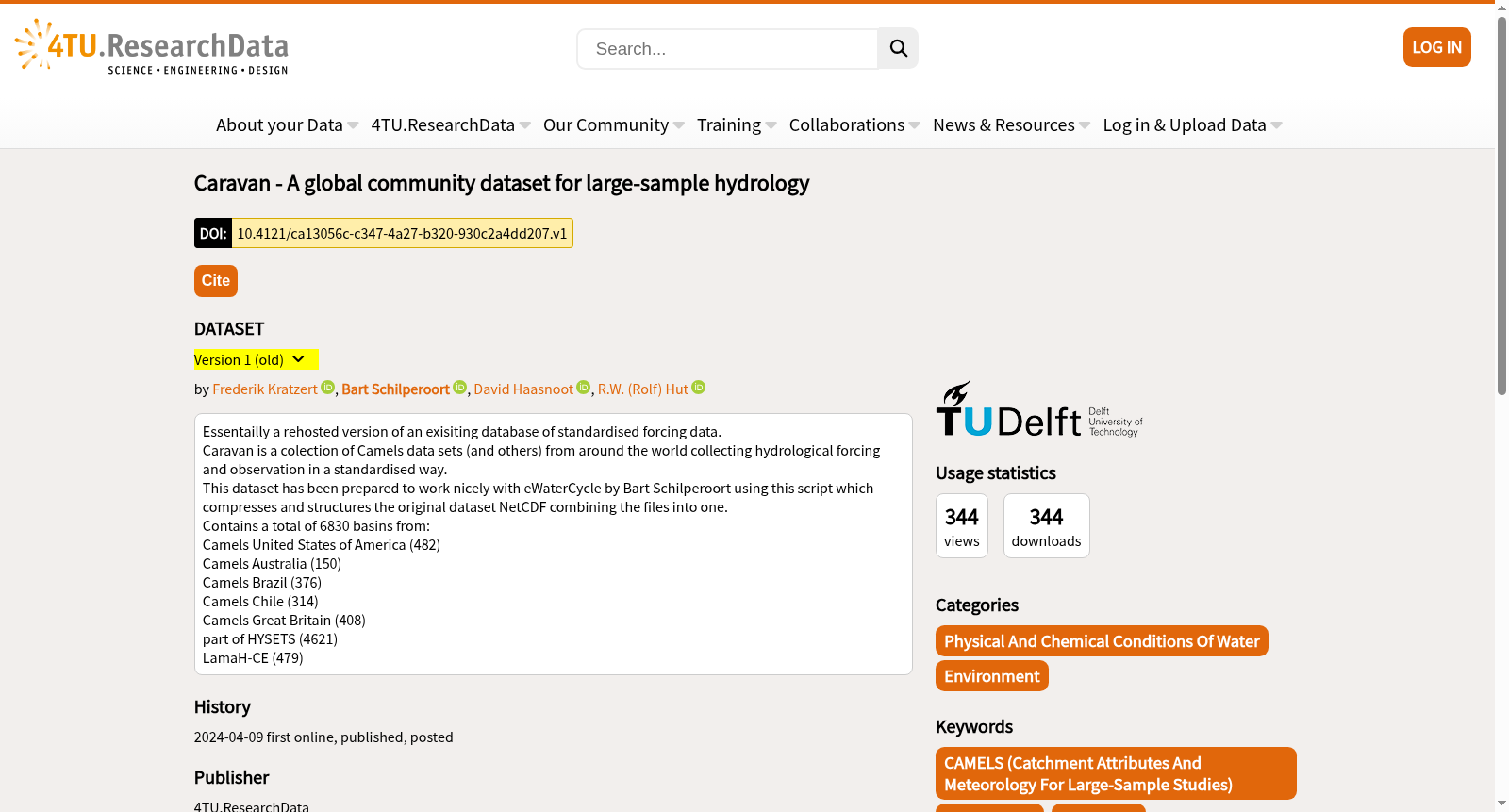Click the 'LamaH-CE (479)' line
1509x812 pixels.
click(253, 658)
